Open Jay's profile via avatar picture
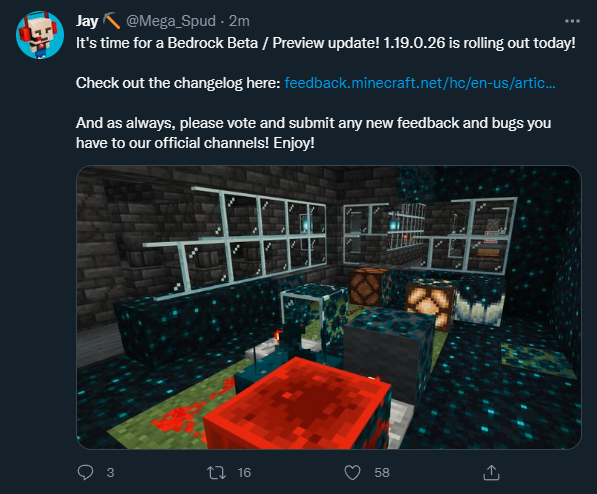Screen dimensions: 597x494 click(x=40, y=35)
